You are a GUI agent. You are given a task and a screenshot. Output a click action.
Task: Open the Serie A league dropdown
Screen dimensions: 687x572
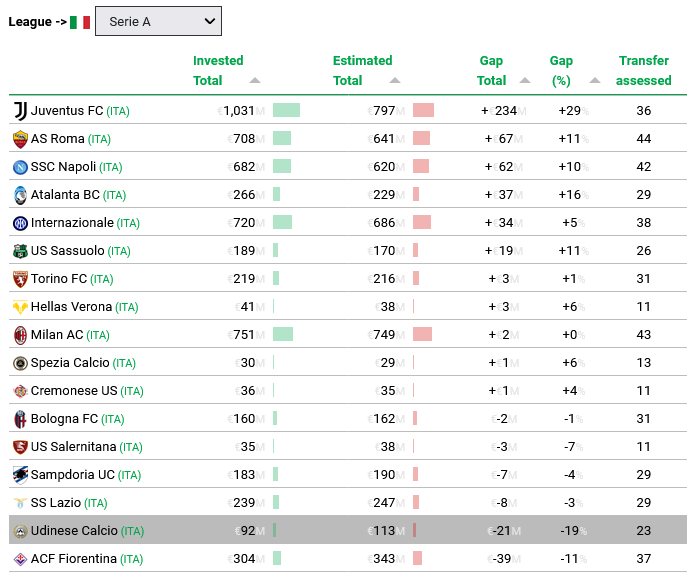tap(159, 21)
